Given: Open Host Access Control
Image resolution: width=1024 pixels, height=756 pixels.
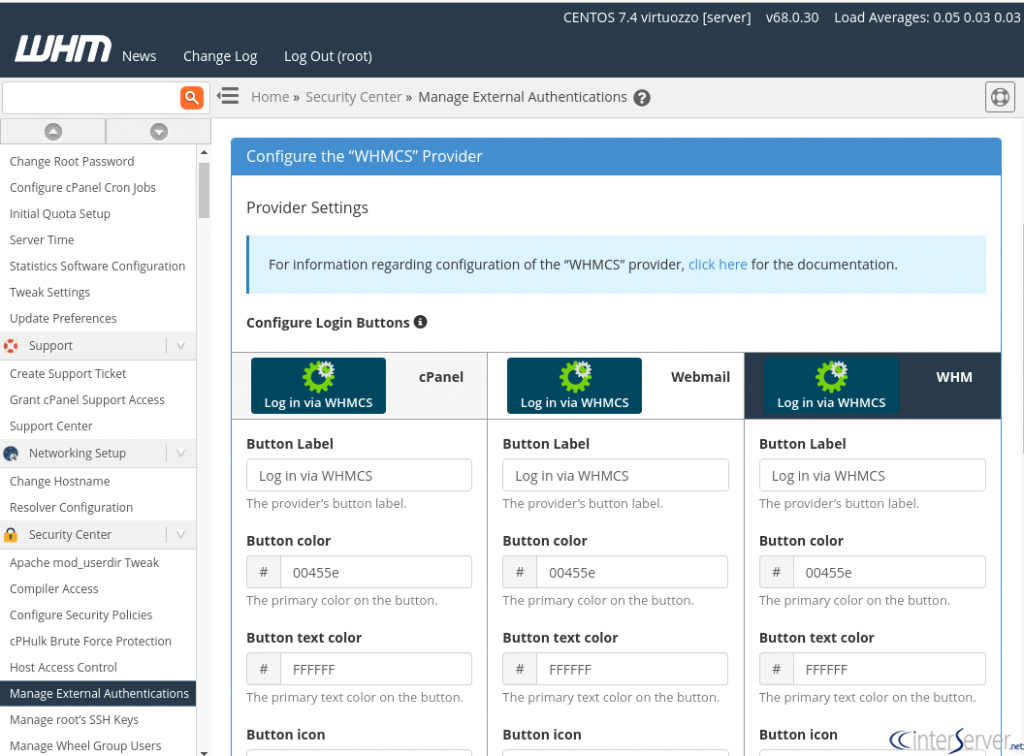Looking at the screenshot, I should coord(63,667).
